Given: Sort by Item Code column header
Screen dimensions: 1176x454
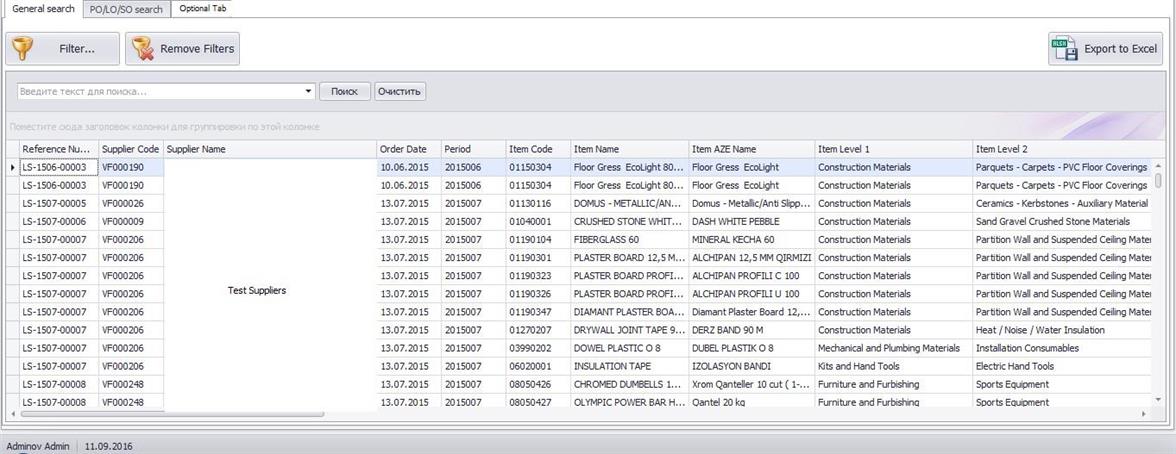Looking at the screenshot, I should pos(537,149).
